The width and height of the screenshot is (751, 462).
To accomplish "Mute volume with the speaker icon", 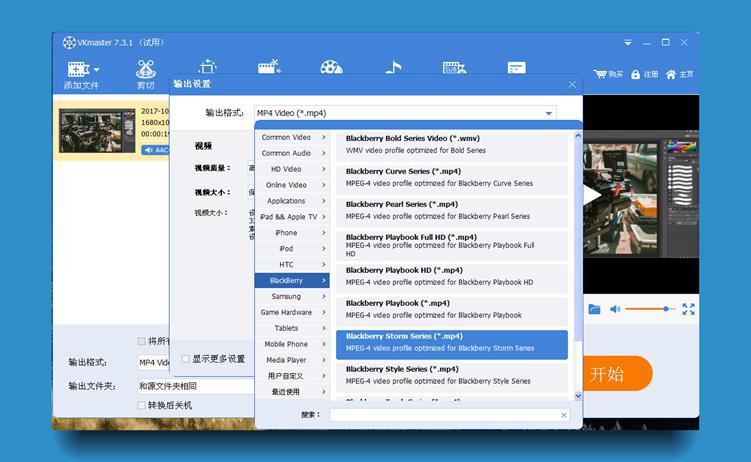I will 615,309.
